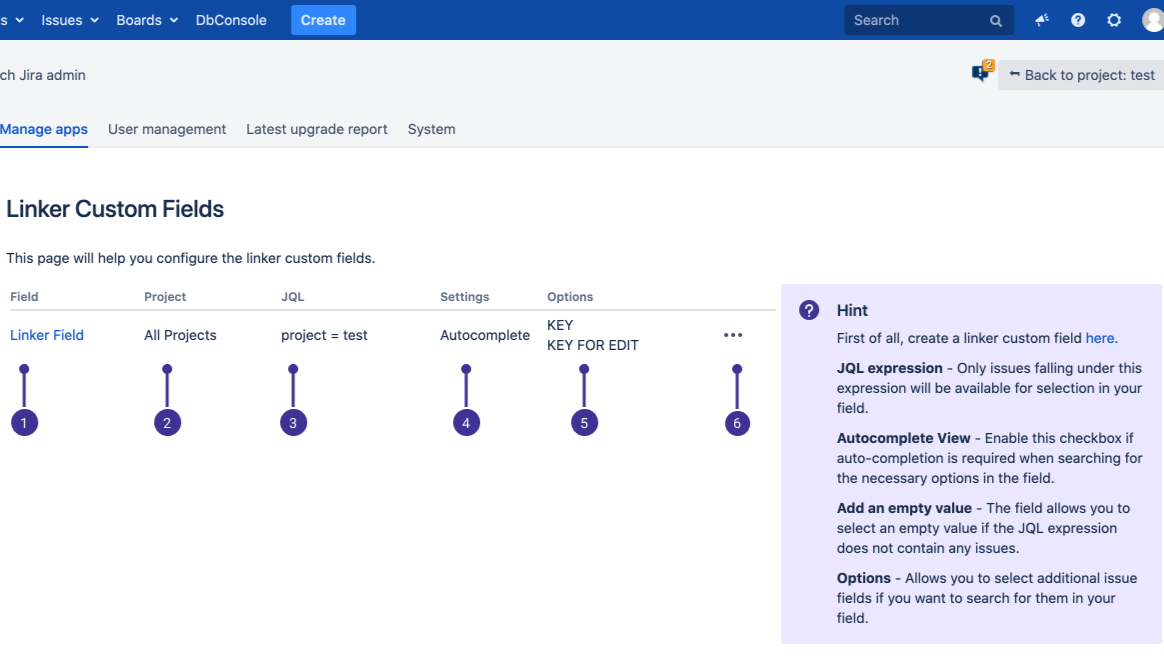The image size is (1164, 662).
Task: Open the feedback megaphone icon
Action: tap(1042, 20)
